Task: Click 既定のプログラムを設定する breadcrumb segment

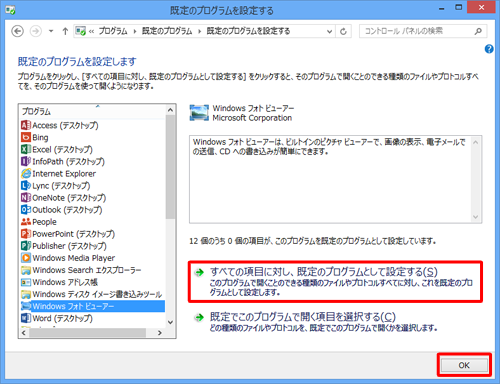Action: pos(248,31)
